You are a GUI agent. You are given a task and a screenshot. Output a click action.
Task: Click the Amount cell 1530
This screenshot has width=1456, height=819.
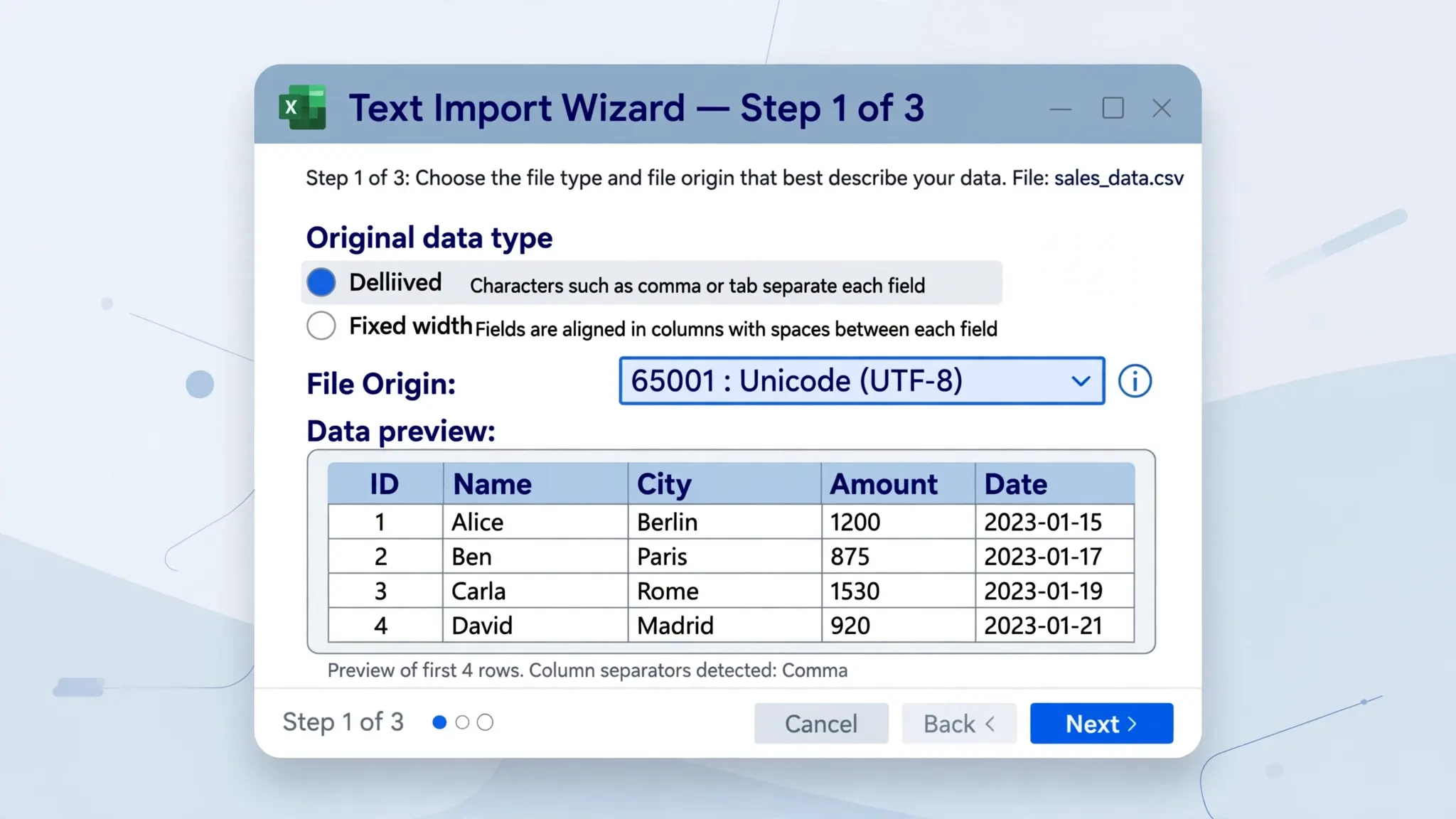coord(898,591)
